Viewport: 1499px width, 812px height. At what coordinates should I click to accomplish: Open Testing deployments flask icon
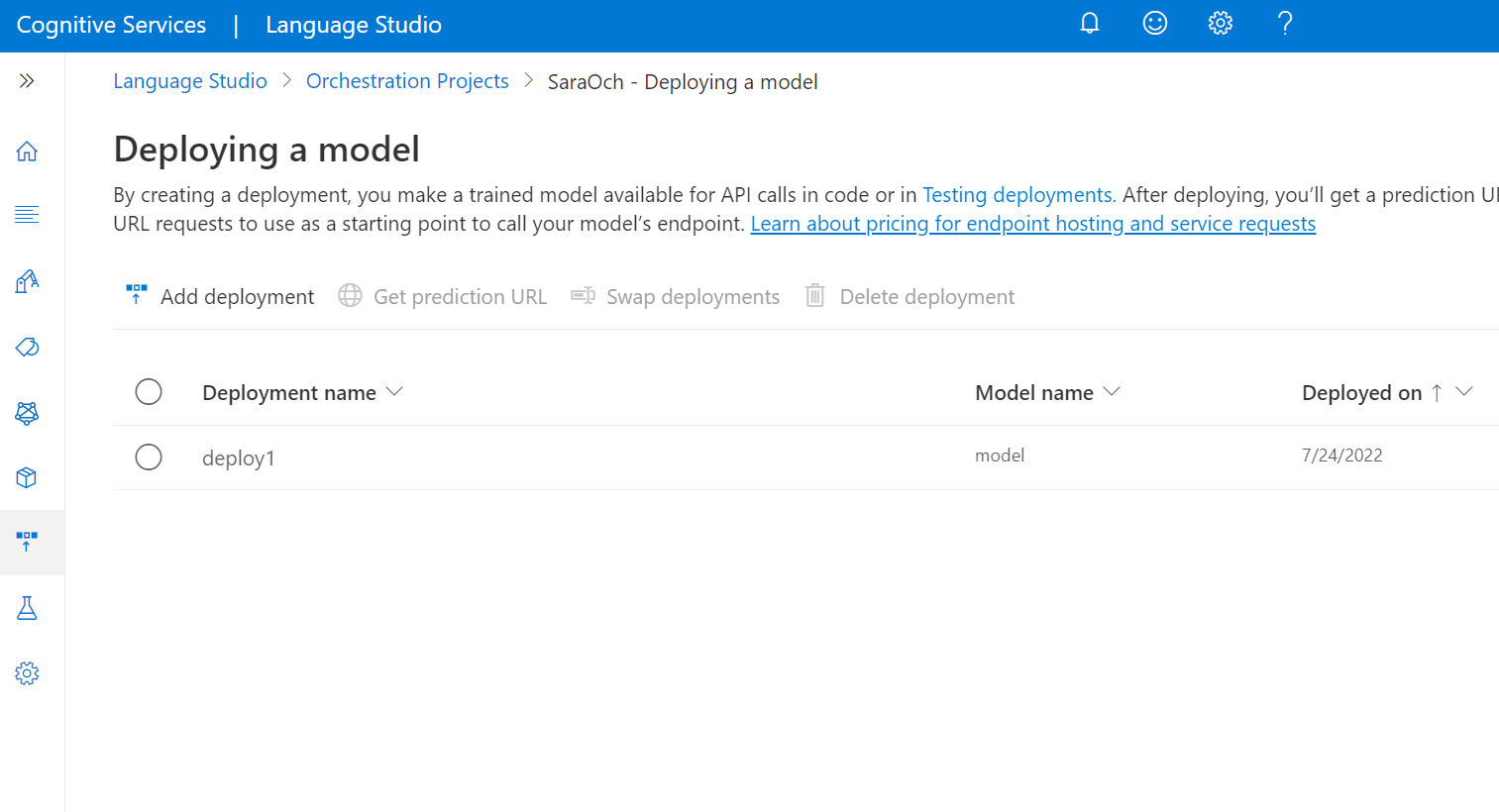pyautogui.click(x=27, y=607)
